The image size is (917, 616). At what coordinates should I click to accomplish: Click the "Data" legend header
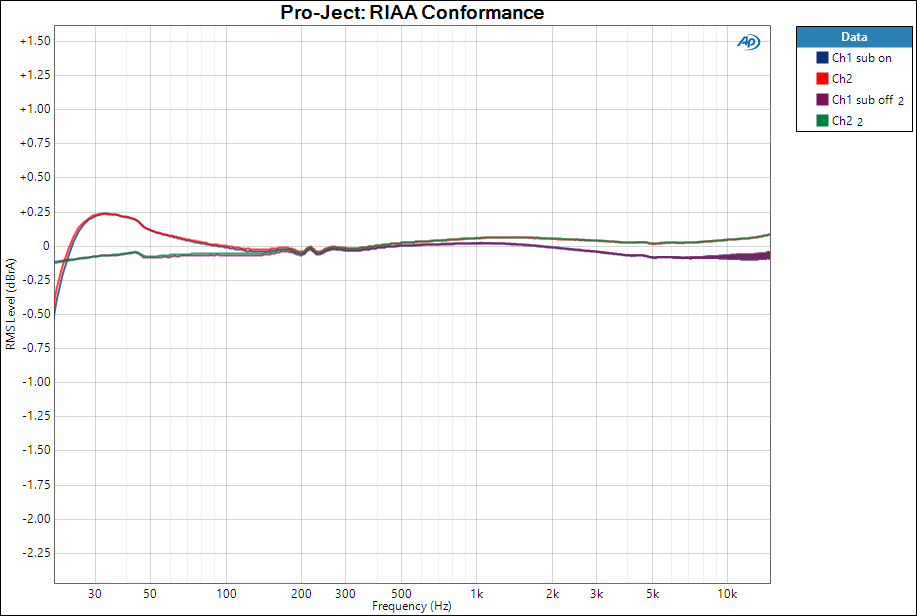pos(854,37)
